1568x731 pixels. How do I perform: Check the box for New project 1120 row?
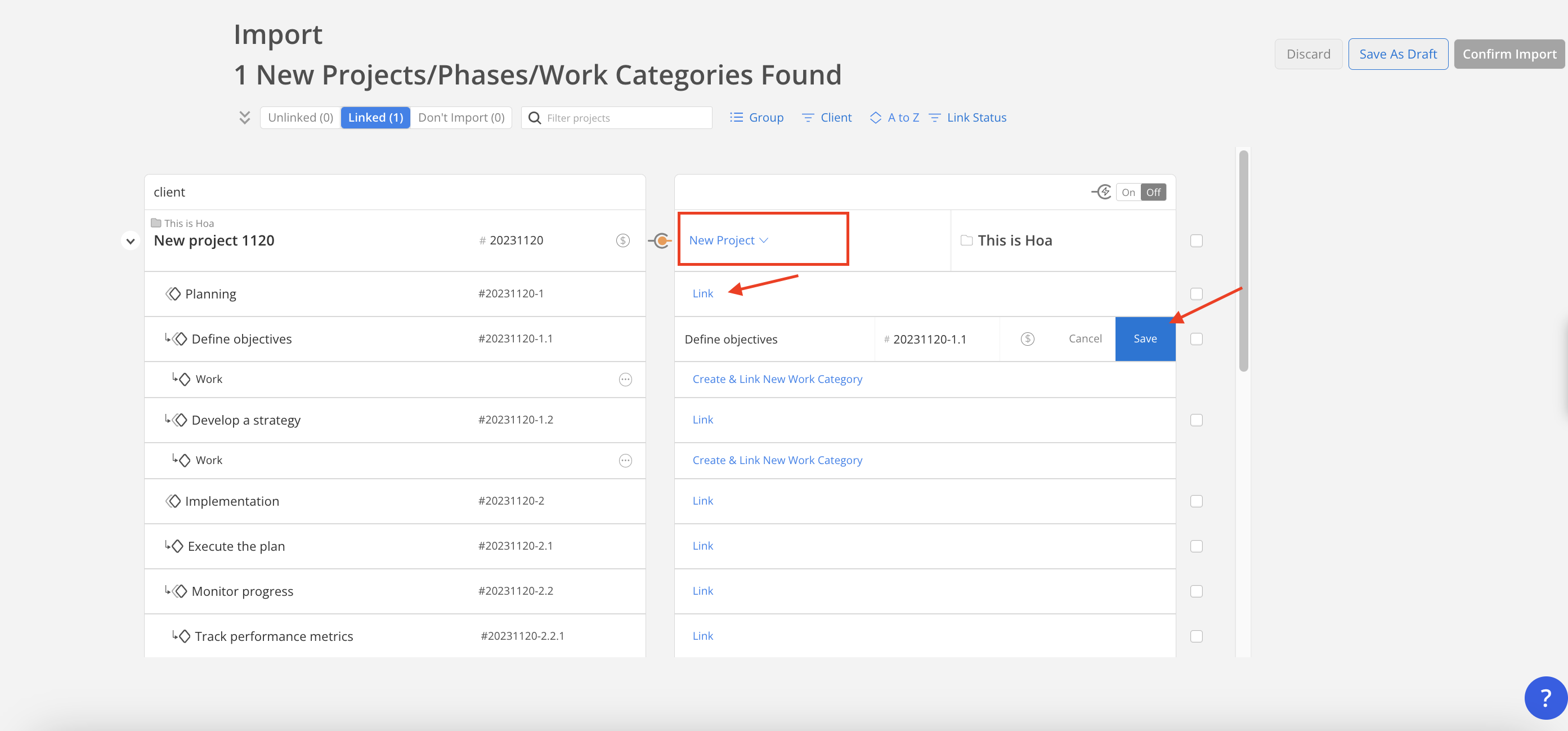pyautogui.click(x=1196, y=240)
